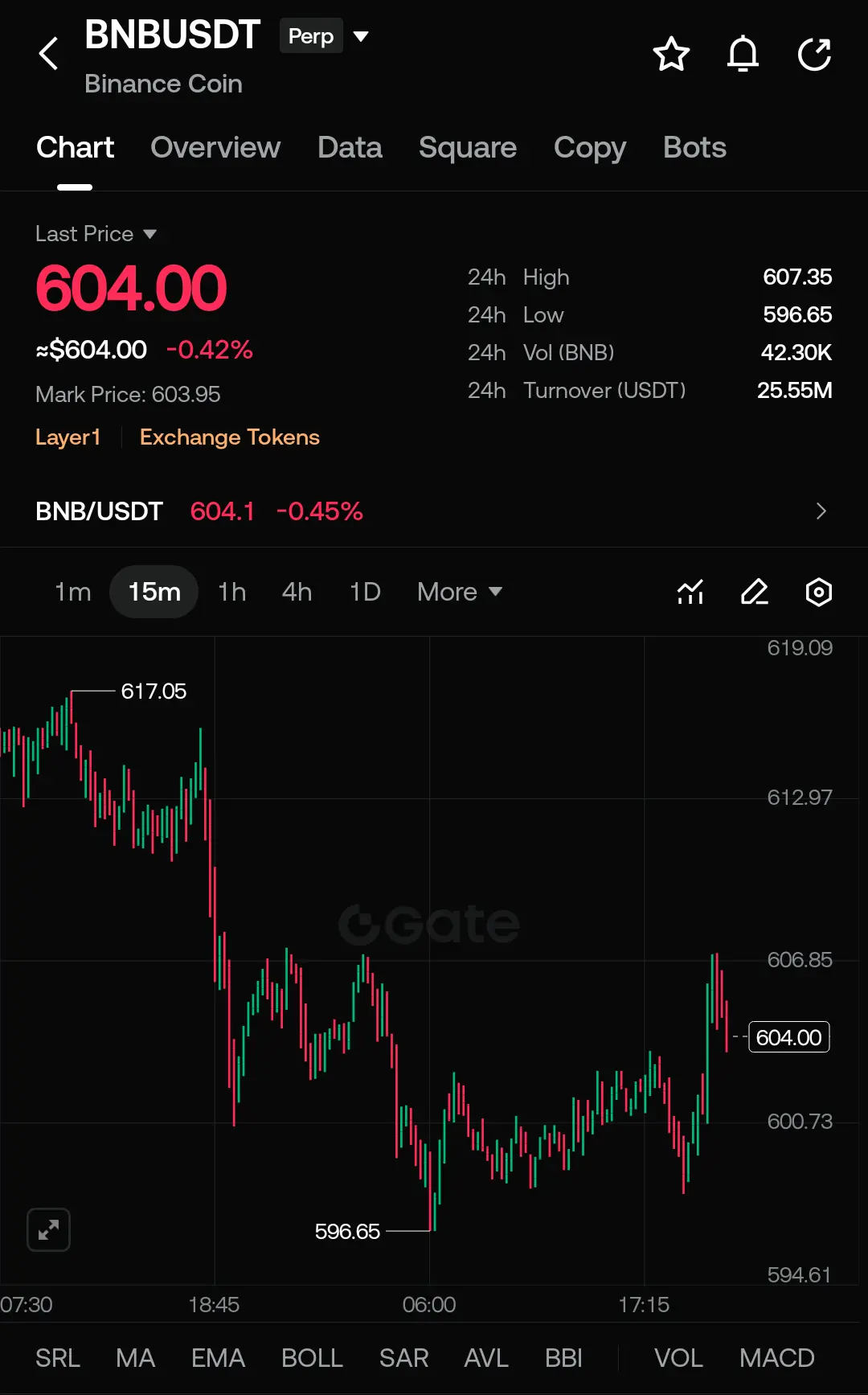This screenshot has width=868, height=1395.
Task: Select the 1m timeframe
Action: coord(72,593)
